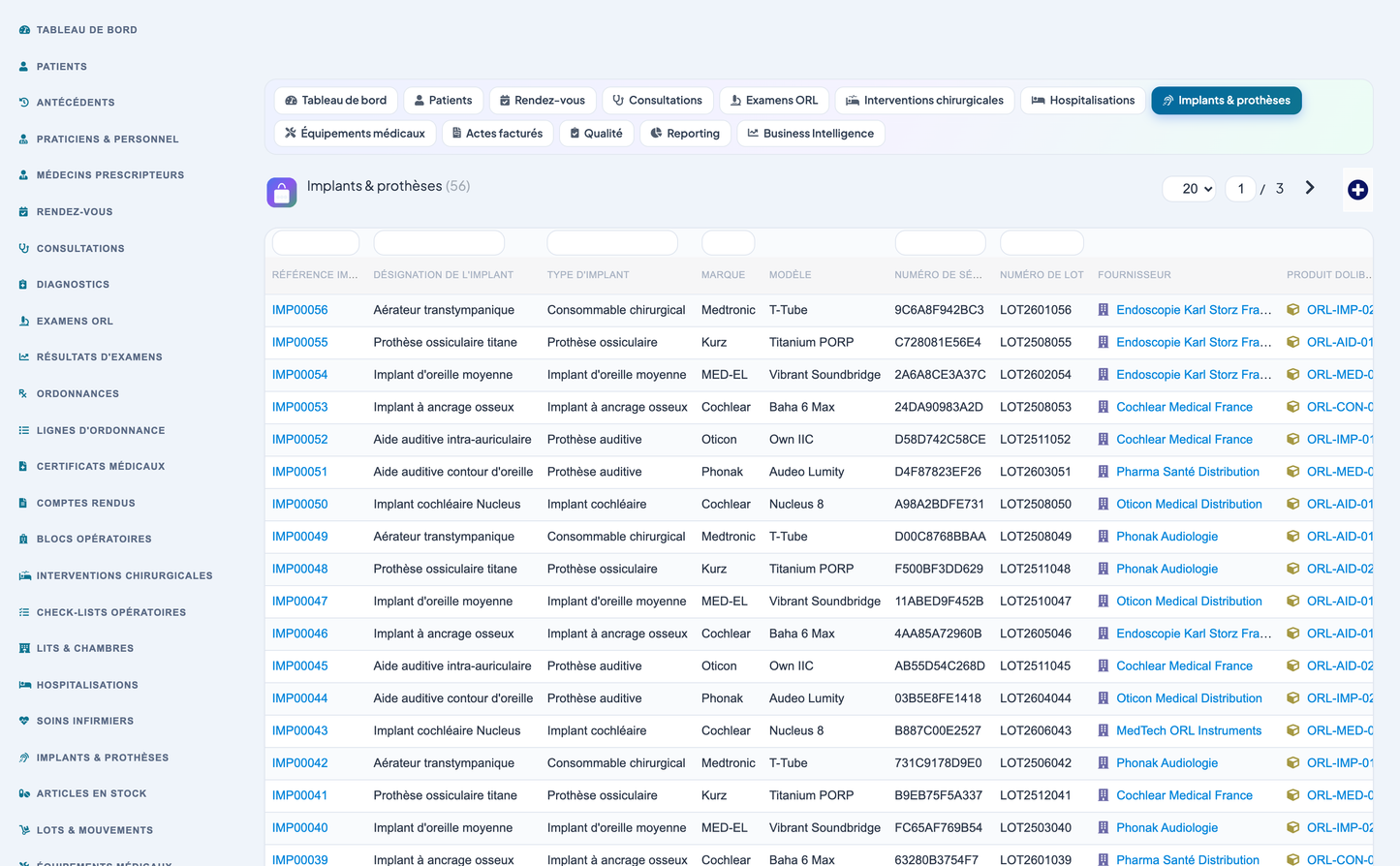Switch to the Actes facturés tab

pos(498,134)
